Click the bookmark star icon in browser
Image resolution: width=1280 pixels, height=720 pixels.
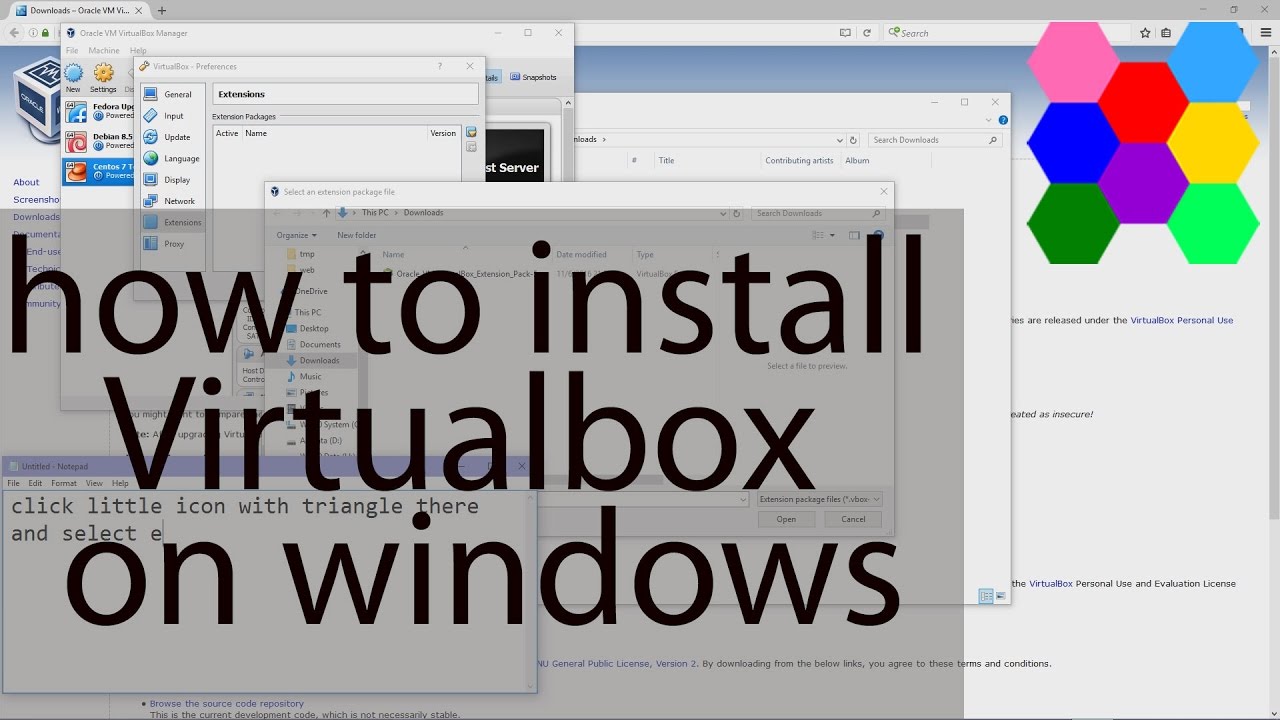click(1145, 33)
